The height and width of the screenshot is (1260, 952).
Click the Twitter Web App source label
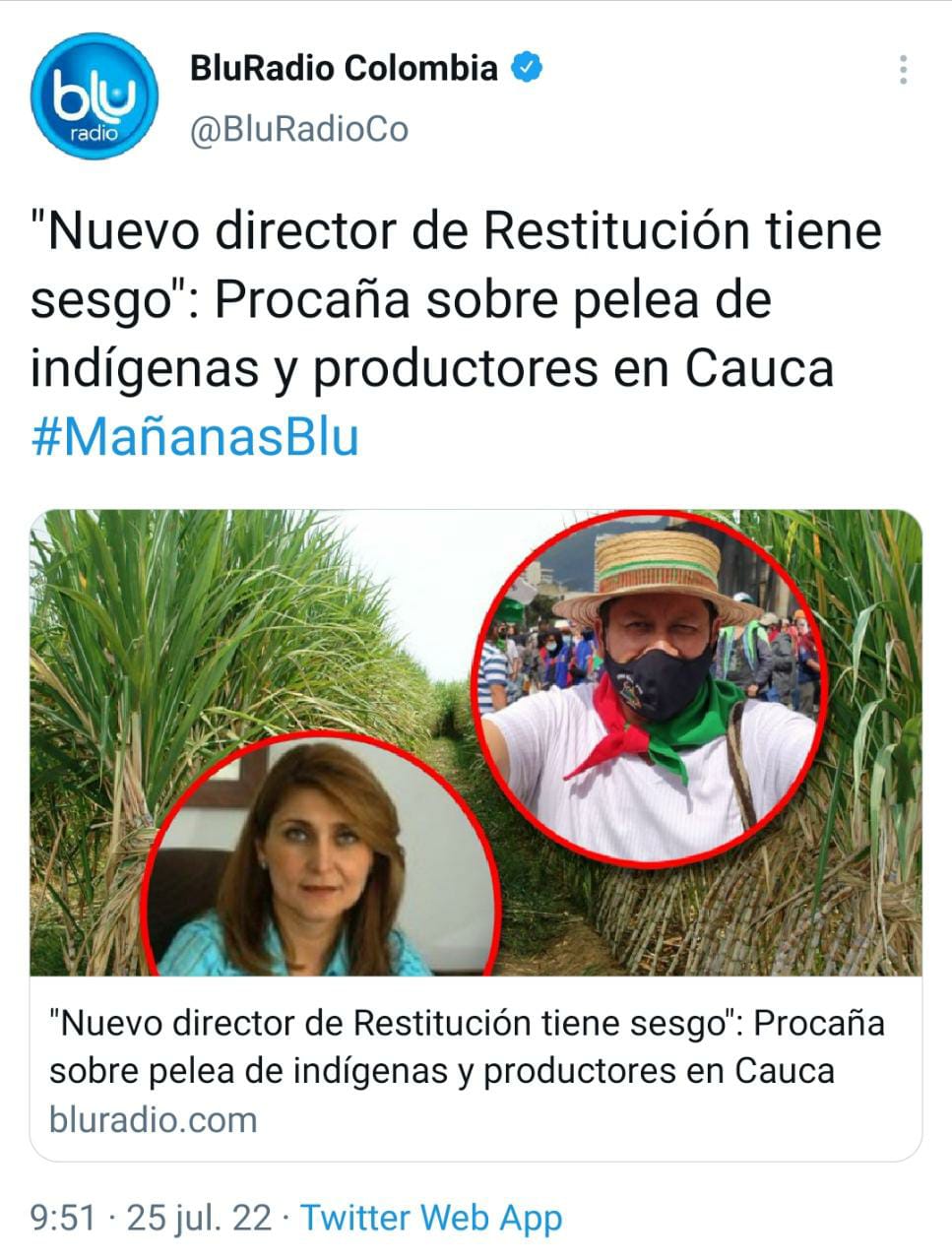tap(431, 1218)
